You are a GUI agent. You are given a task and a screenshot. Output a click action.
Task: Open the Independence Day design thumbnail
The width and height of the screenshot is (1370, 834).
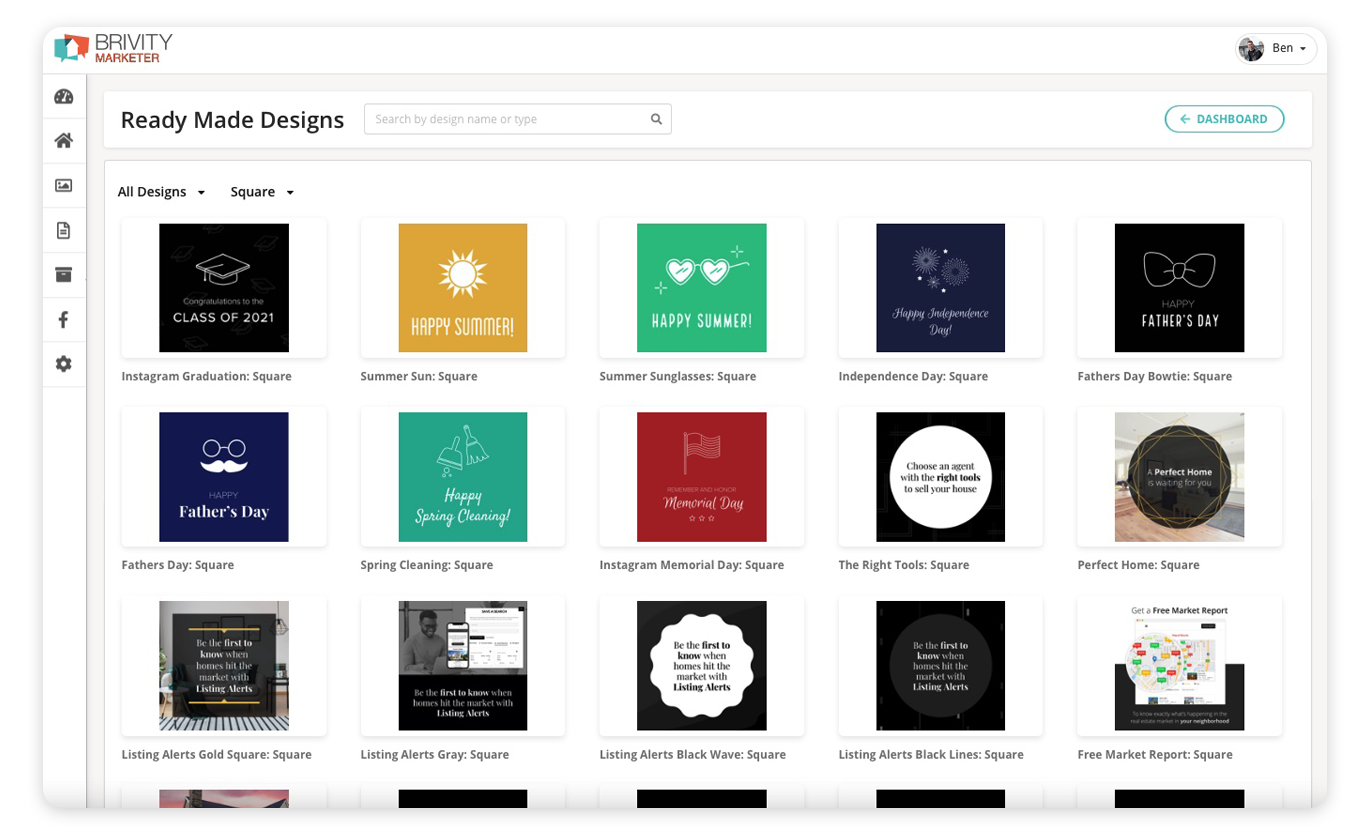point(940,288)
